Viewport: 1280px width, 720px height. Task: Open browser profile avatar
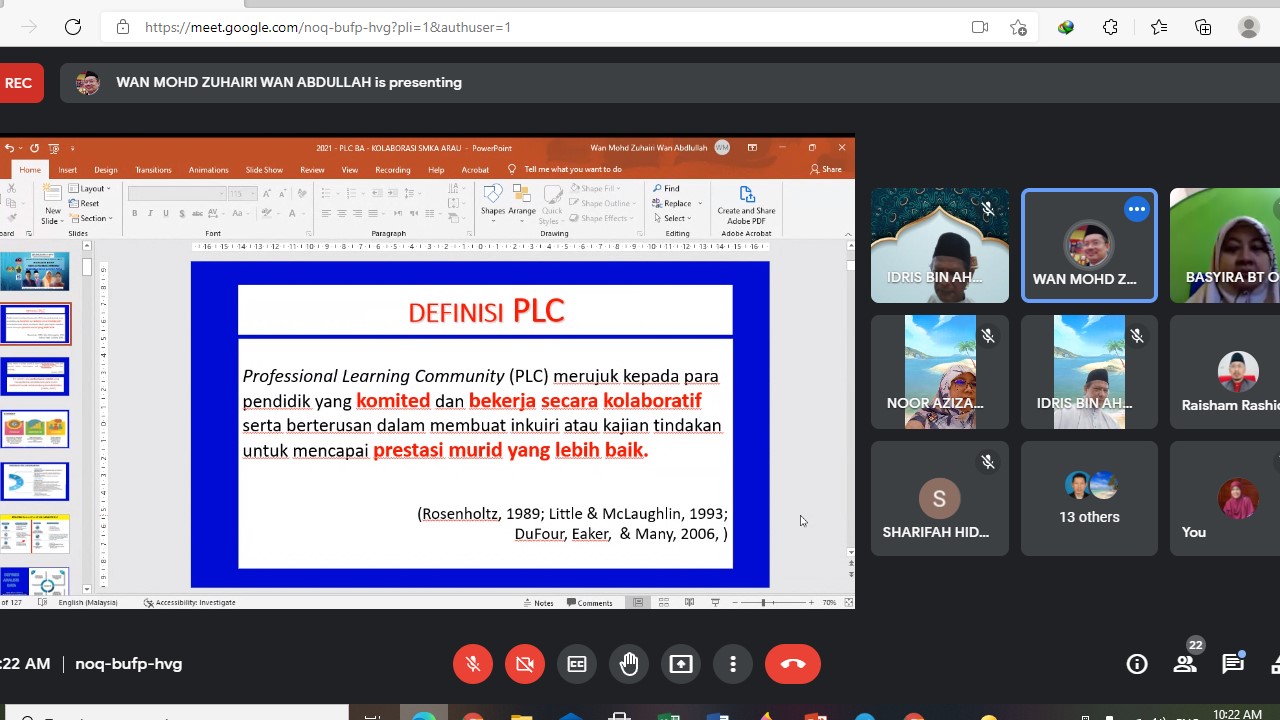pyautogui.click(x=1249, y=27)
